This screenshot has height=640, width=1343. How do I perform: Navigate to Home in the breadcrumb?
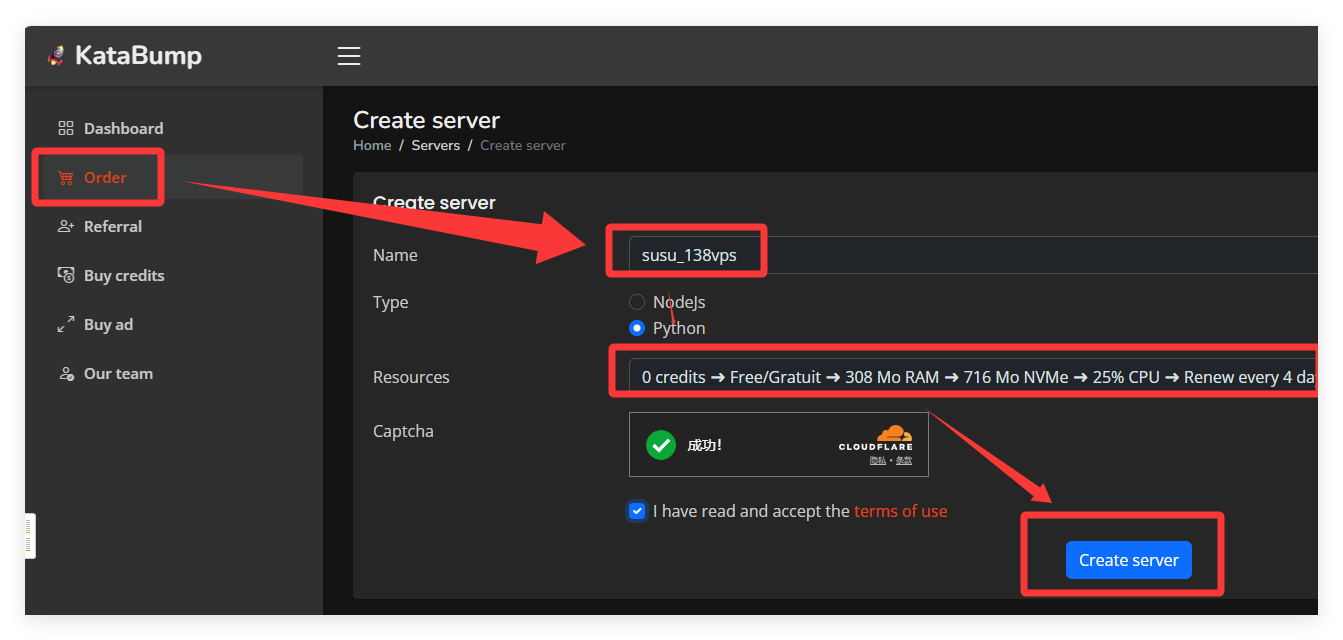(x=372, y=145)
